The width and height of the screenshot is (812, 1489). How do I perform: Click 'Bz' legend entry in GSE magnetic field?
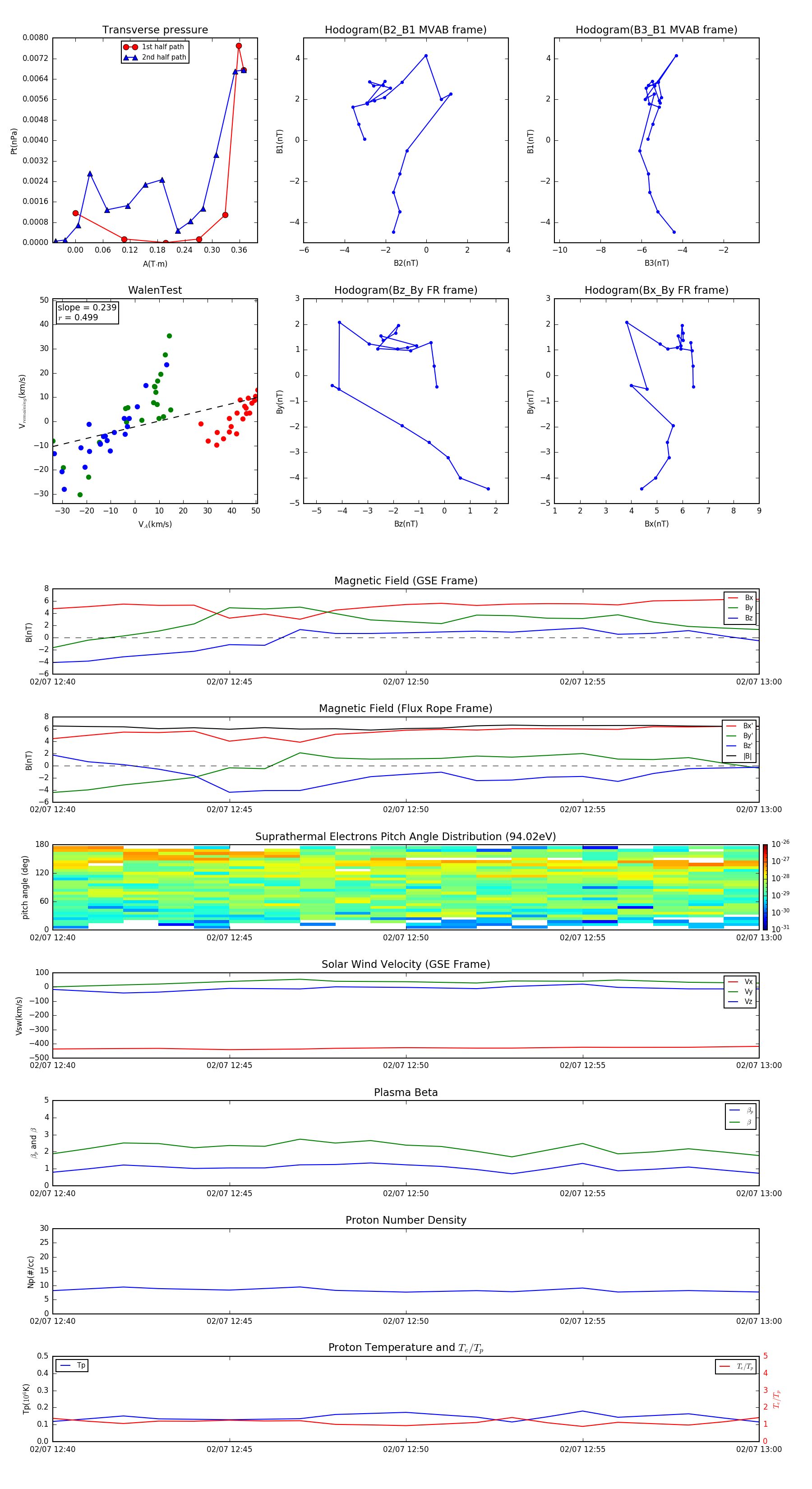[740, 618]
